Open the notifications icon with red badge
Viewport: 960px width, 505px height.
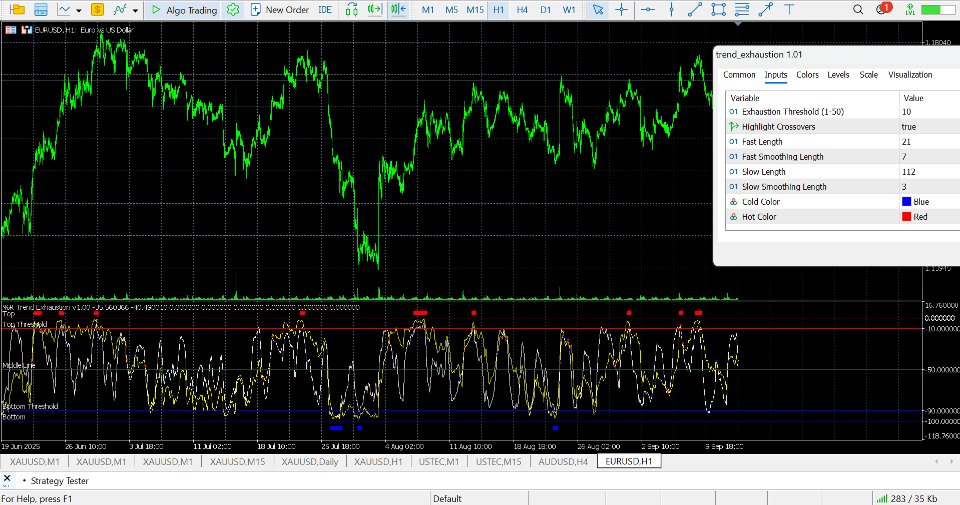[883, 9]
